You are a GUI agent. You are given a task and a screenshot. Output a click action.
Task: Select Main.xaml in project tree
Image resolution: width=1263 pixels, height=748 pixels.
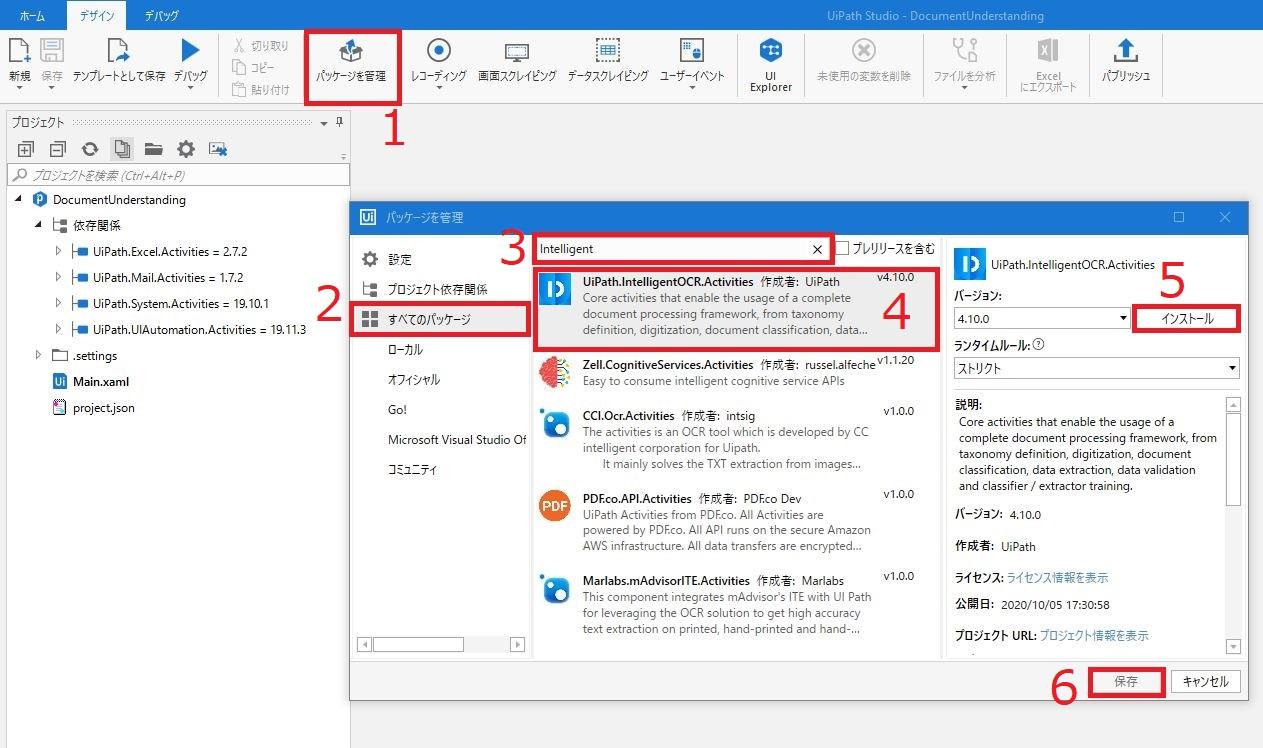pos(101,382)
